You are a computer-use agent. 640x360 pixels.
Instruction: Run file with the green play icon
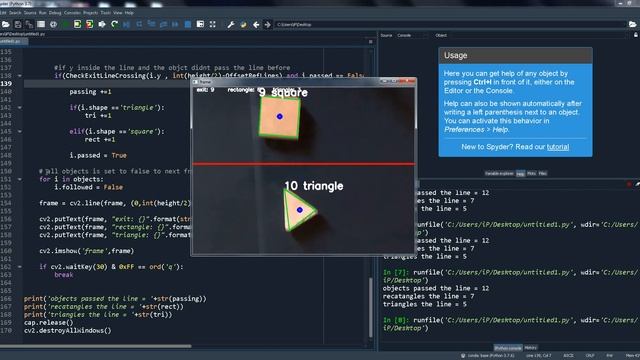tap(65, 24)
